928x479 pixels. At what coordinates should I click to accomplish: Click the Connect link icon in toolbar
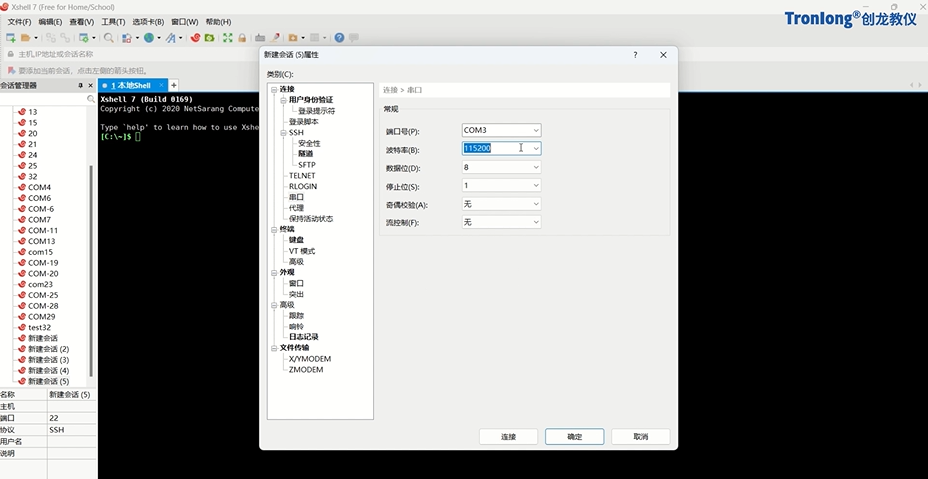pyautogui.click(x=51, y=38)
